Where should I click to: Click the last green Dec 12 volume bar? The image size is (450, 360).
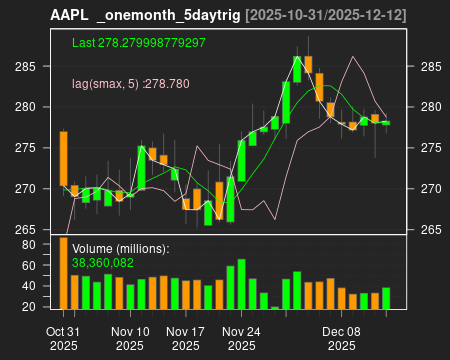point(386,298)
